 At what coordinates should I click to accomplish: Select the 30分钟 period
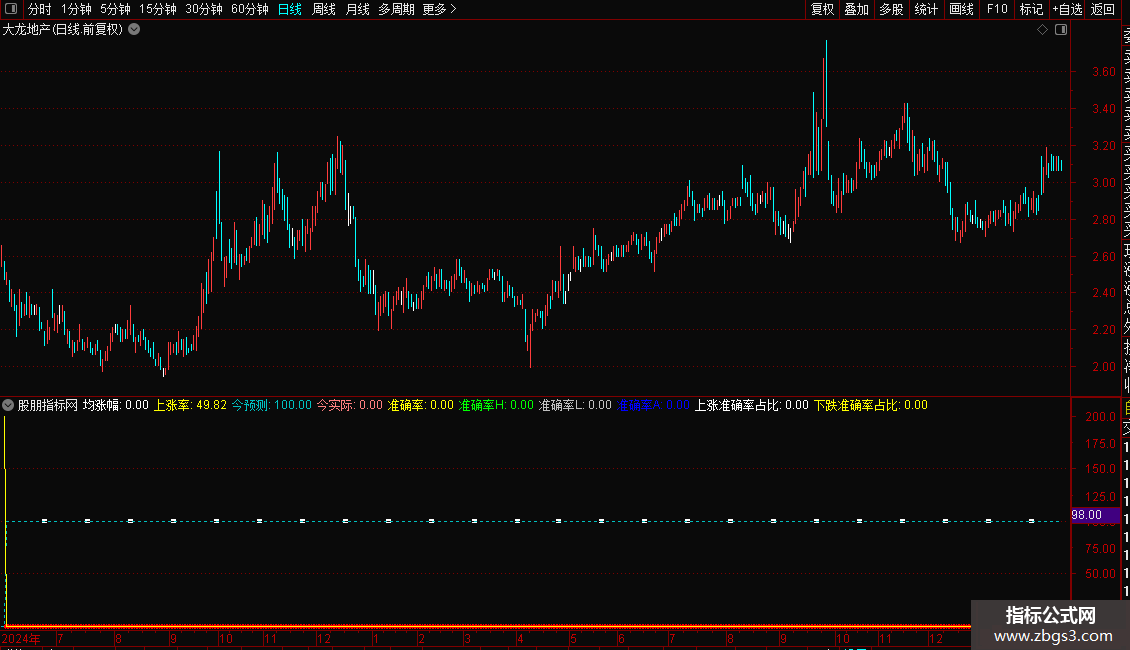[204, 9]
